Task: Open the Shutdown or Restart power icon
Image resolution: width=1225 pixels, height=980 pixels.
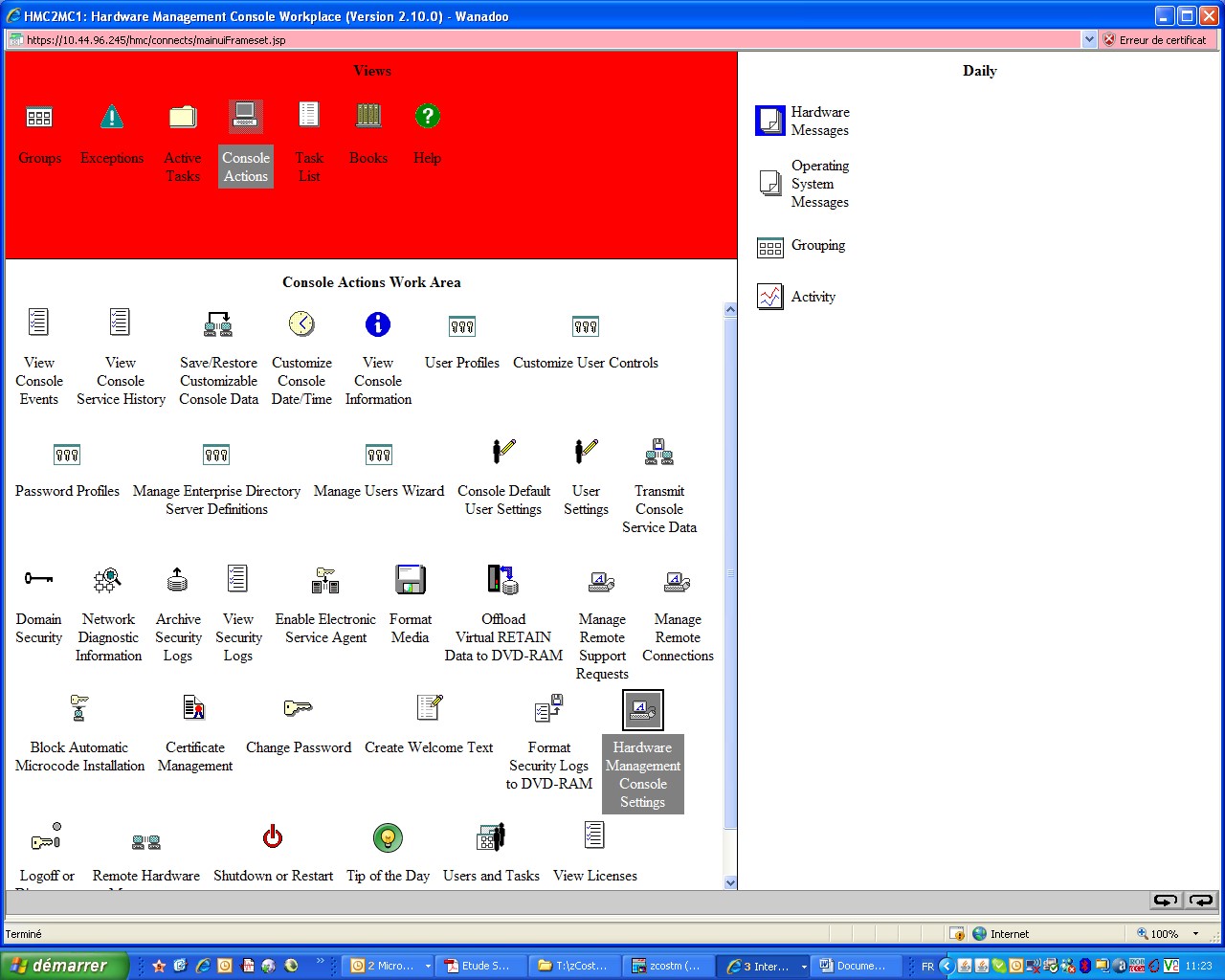Action: pos(273,836)
